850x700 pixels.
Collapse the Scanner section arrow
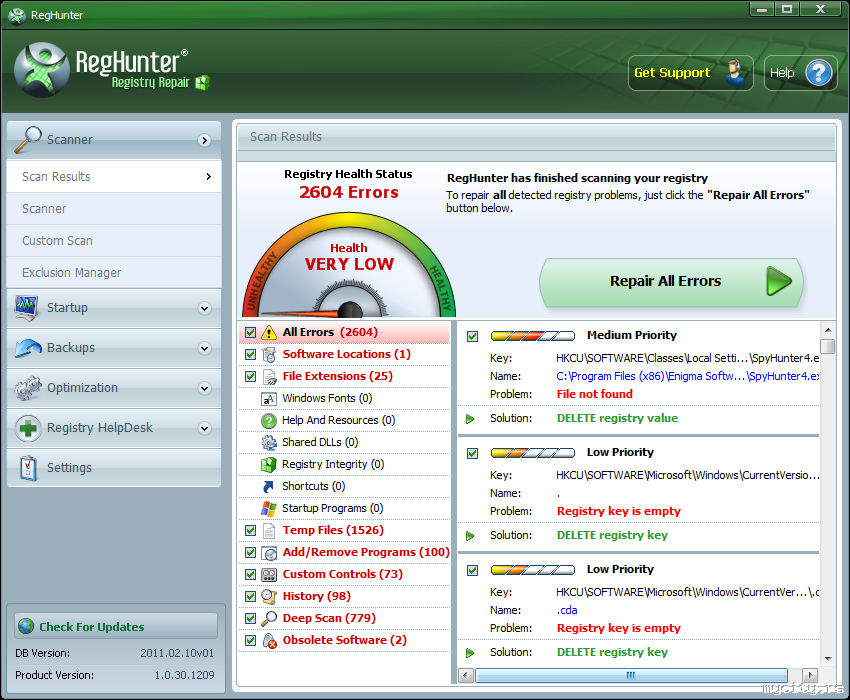(x=204, y=140)
